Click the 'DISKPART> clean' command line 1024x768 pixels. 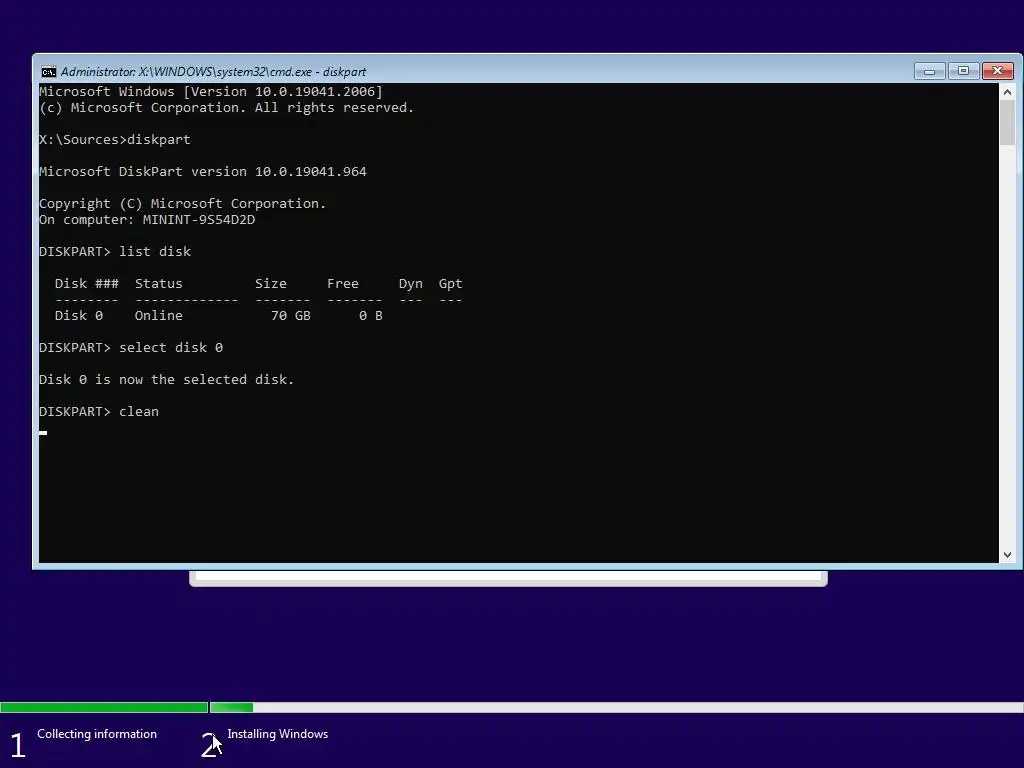(x=99, y=411)
